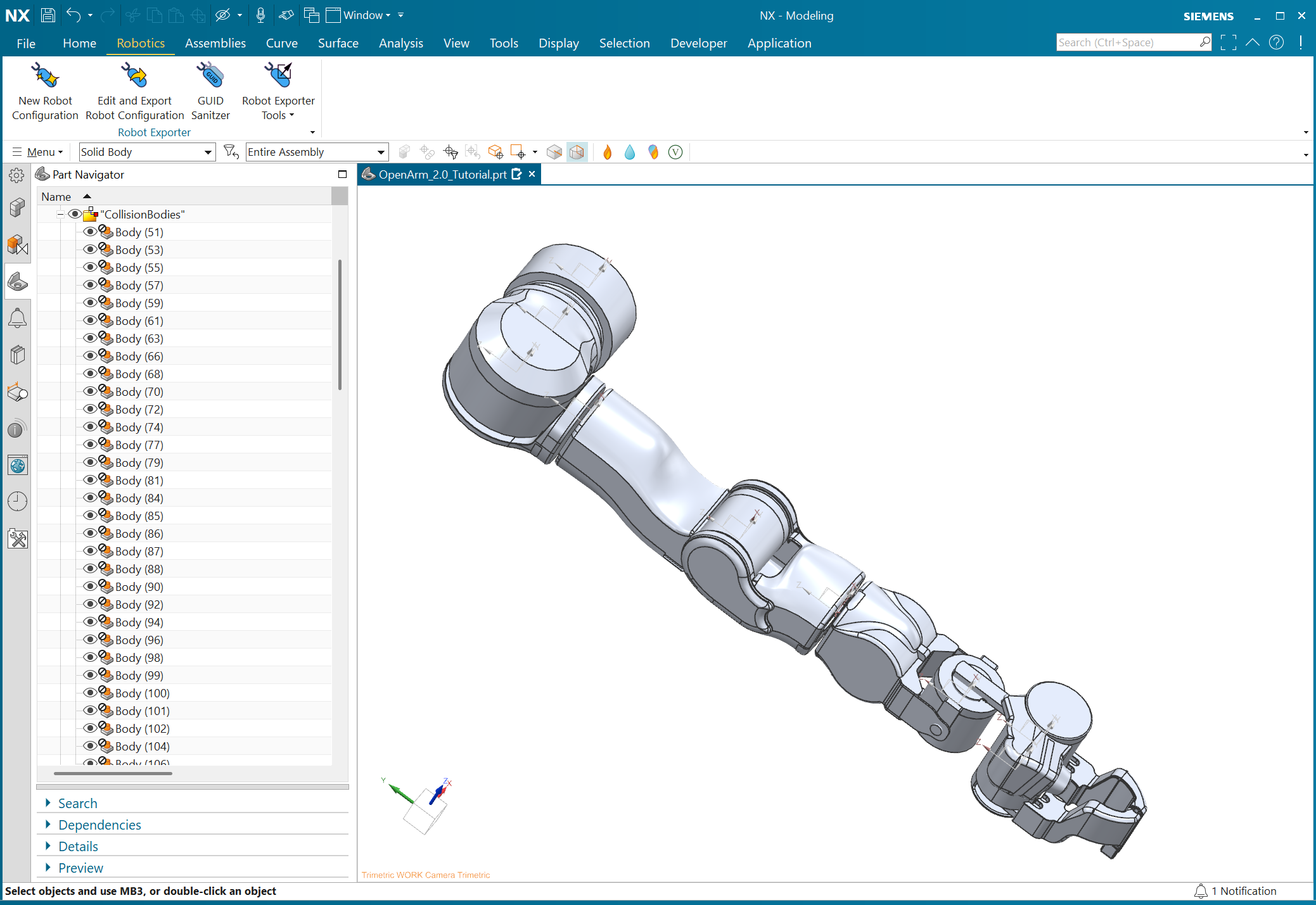Viewport: 1316px width, 905px height.
Task: Open the Window dropdown in title bar
Action: click(359, 15)
